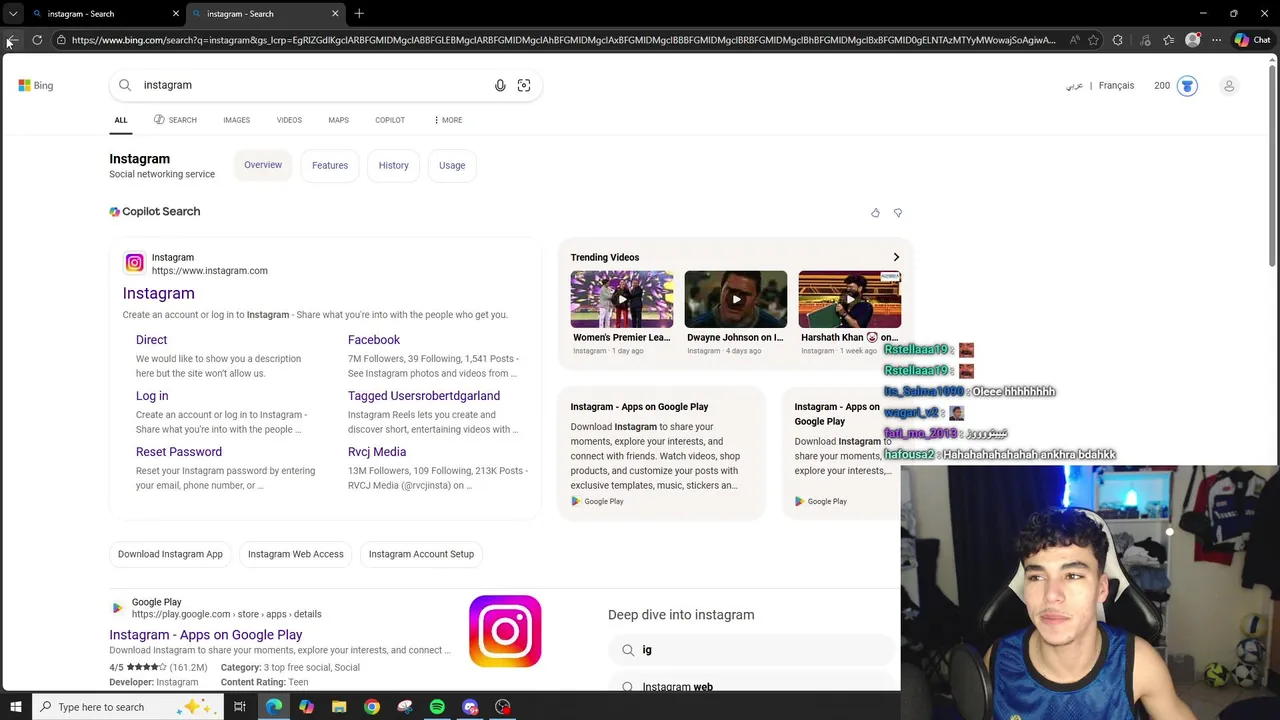Select the History pill
1280x720 pixels.
tap(393, 165)
